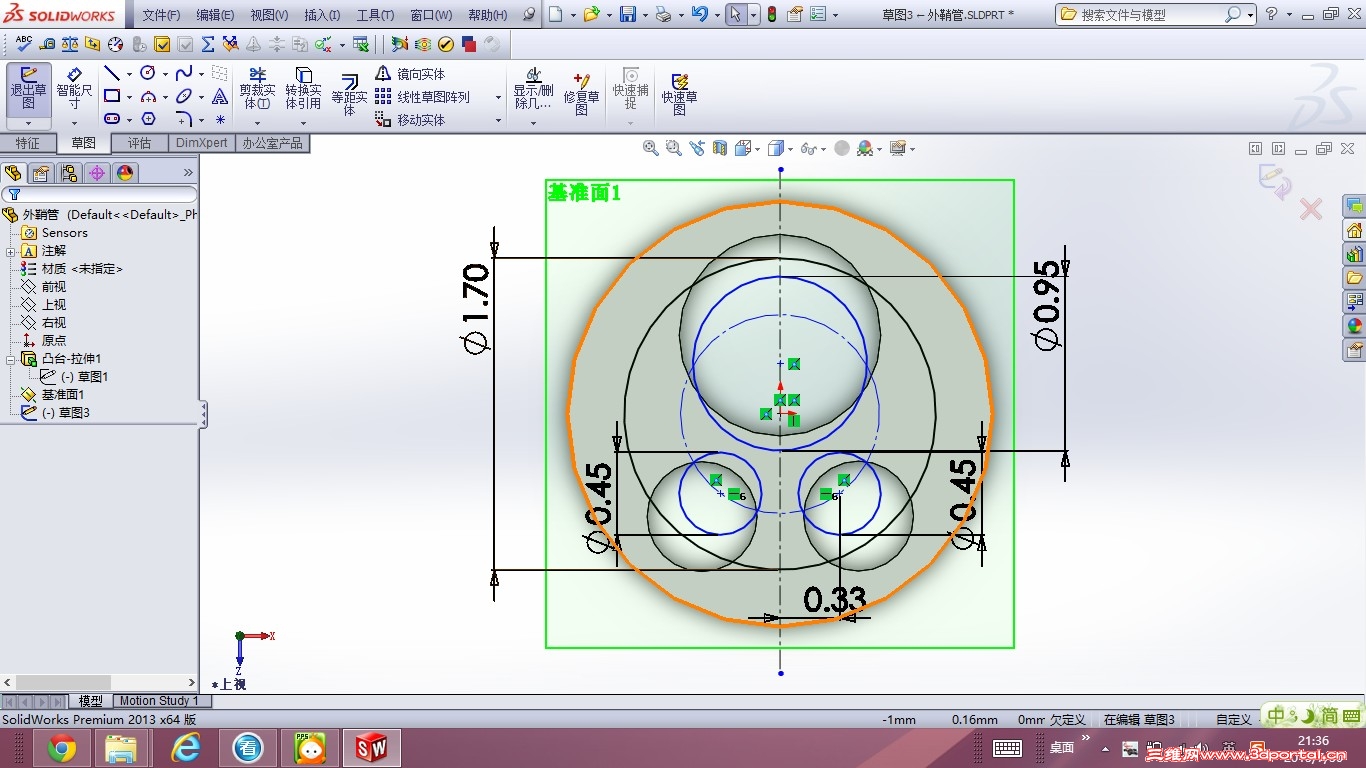Viewport: 1366px width, 768px height.
Task: Click the sketch cancel red X
Action: click(1311, 209)
